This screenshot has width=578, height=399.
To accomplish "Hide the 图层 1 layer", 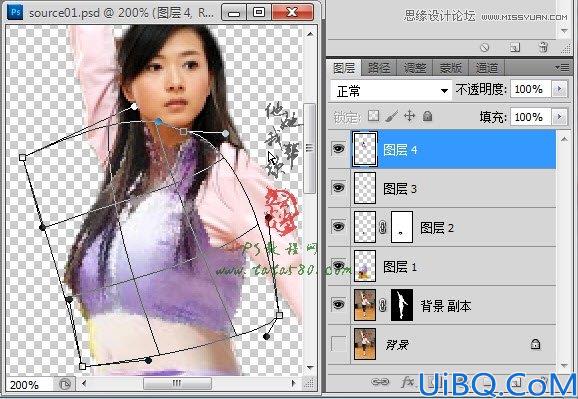I will tap(338, 266).
